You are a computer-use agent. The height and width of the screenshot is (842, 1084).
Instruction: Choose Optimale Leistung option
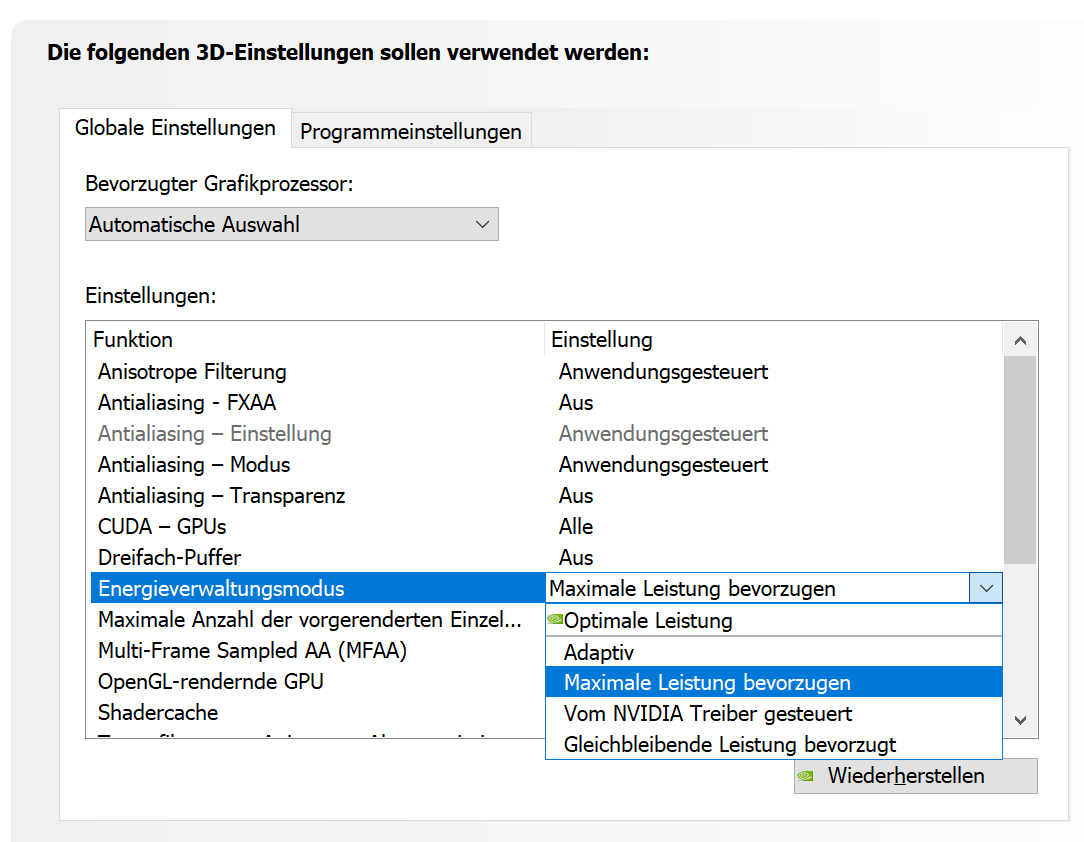point(774,620)
